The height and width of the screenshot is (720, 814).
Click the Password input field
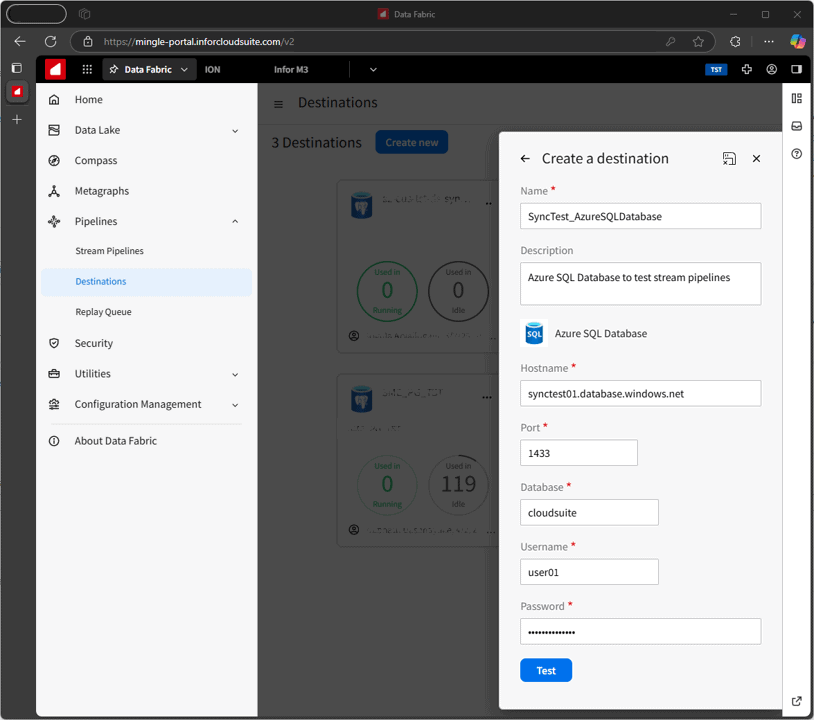(x=641, y=632)
